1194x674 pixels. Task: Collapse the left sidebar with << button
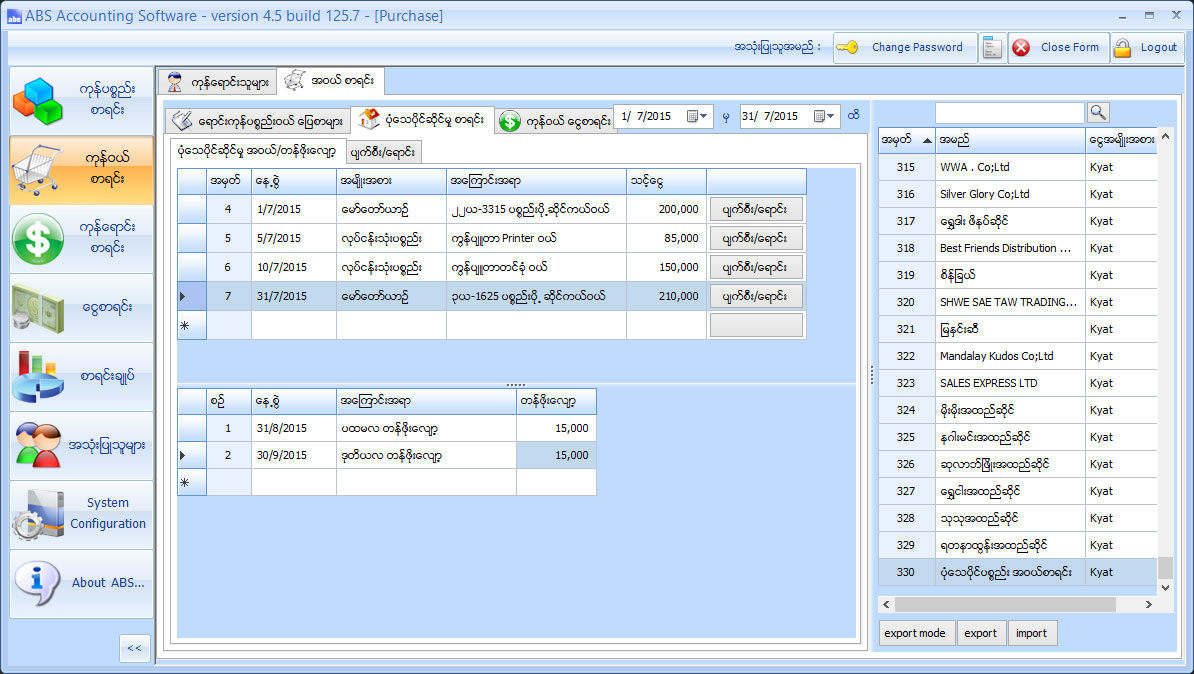coord(134,648)
